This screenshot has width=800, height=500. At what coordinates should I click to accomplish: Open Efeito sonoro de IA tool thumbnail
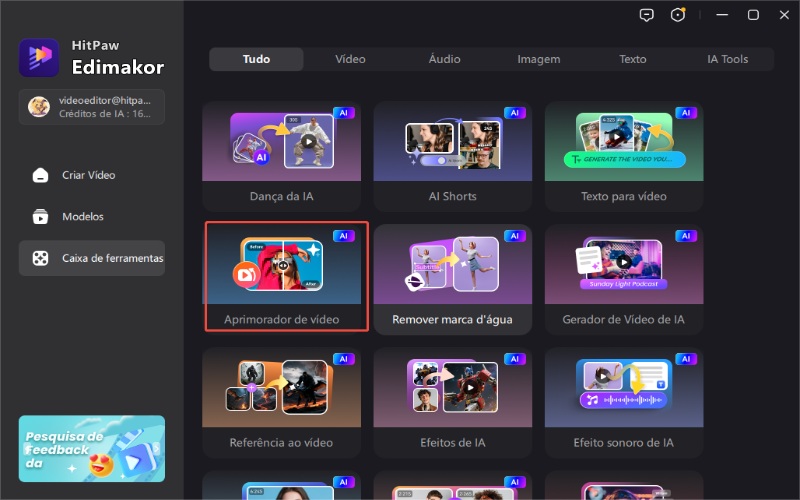tap(624, 388)
